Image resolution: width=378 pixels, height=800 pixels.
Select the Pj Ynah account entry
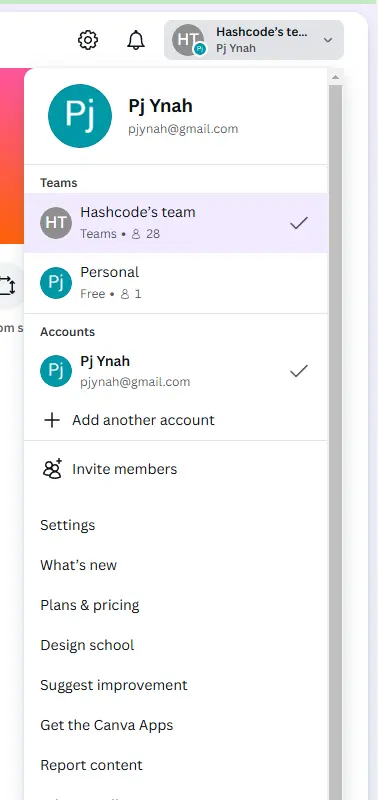(x=176, y=371)
